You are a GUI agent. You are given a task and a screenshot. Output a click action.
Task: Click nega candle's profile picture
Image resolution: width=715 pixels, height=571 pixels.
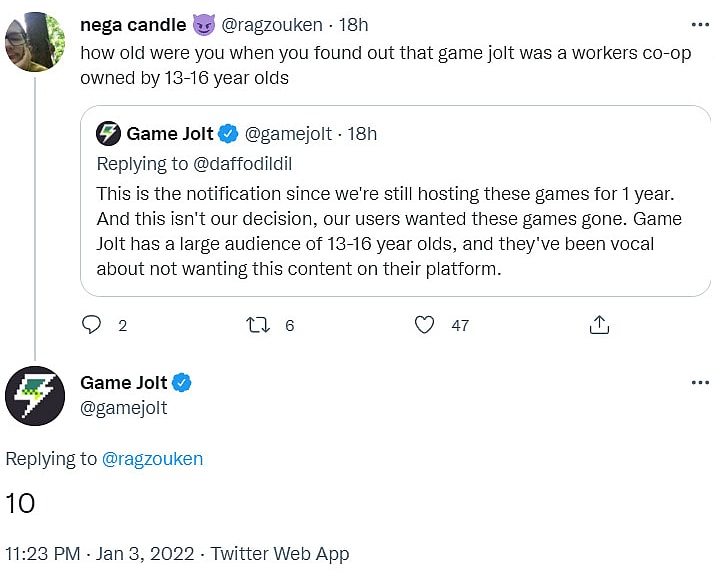click(36, 42)
